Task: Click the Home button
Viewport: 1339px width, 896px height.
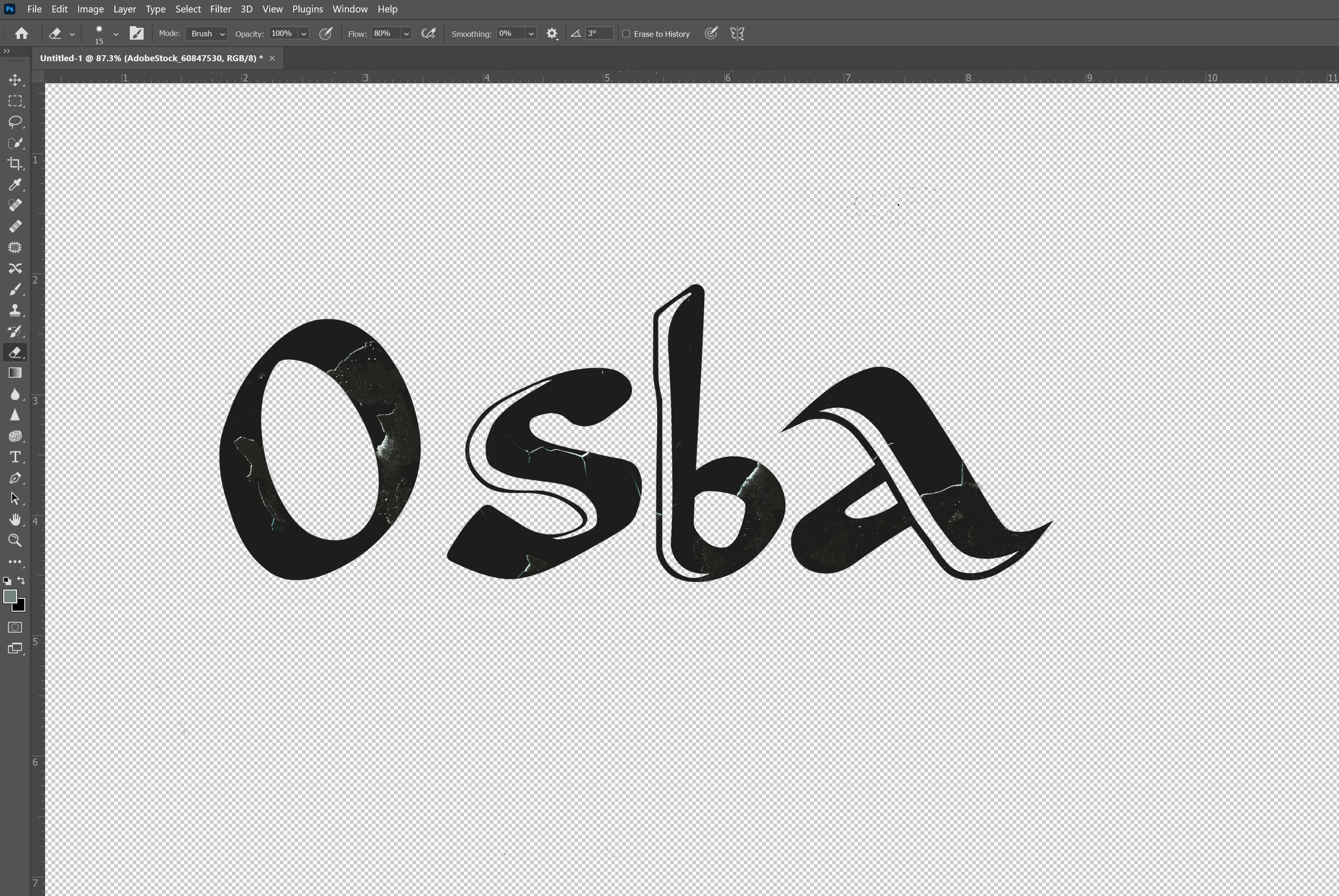Action: coord(22,34)
